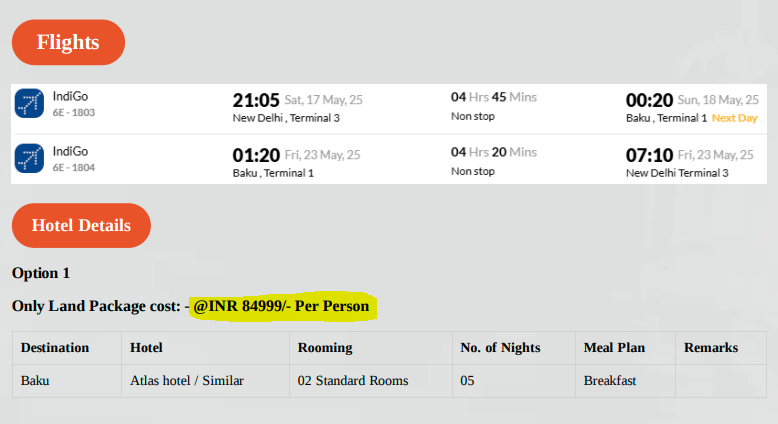Select arrival time 00:20 at Baku

pos(649,100)
